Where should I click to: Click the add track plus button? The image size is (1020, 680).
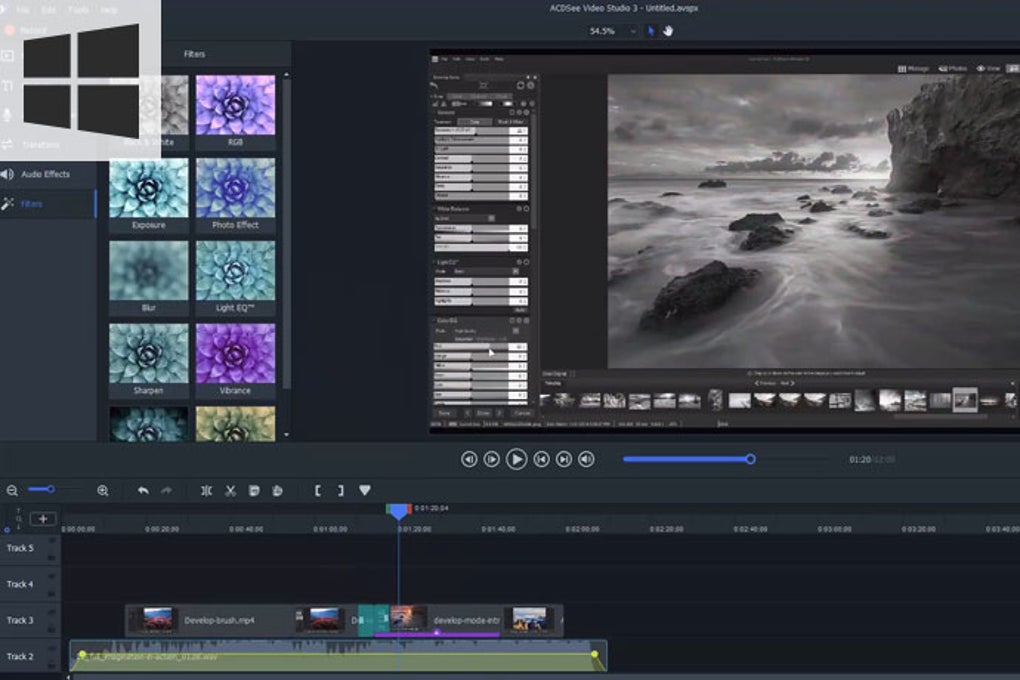click(43, 518)
